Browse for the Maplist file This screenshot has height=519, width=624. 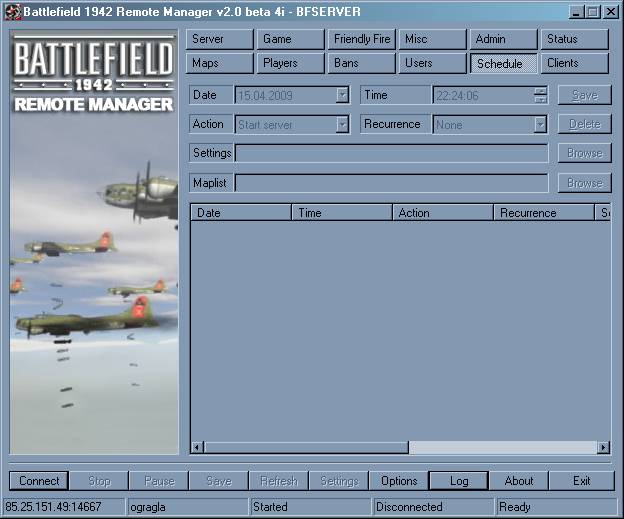tap(584, 183)
